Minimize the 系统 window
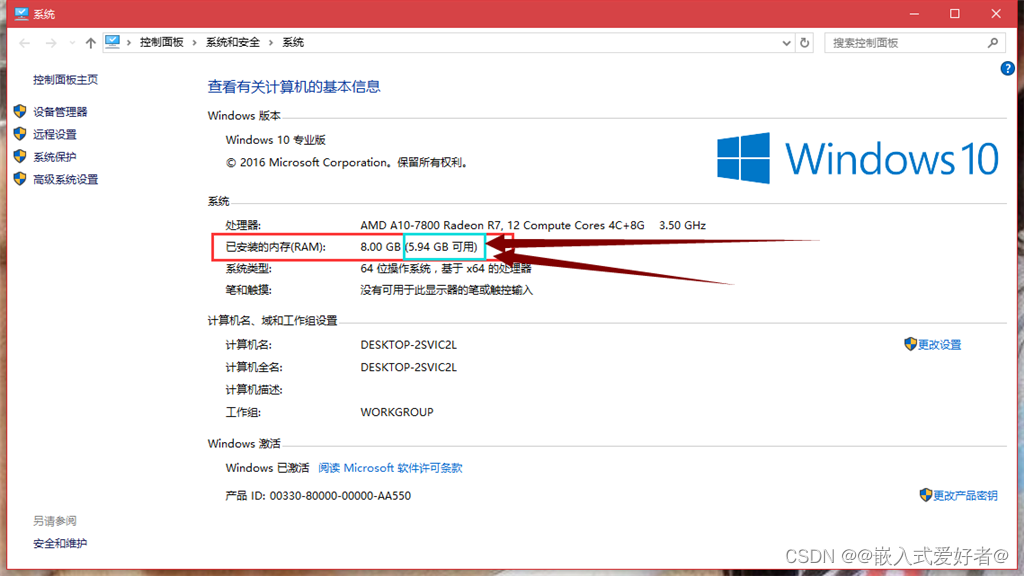Image resolution: width=1024 pixels, height=576 pixels. click(914, 14)
